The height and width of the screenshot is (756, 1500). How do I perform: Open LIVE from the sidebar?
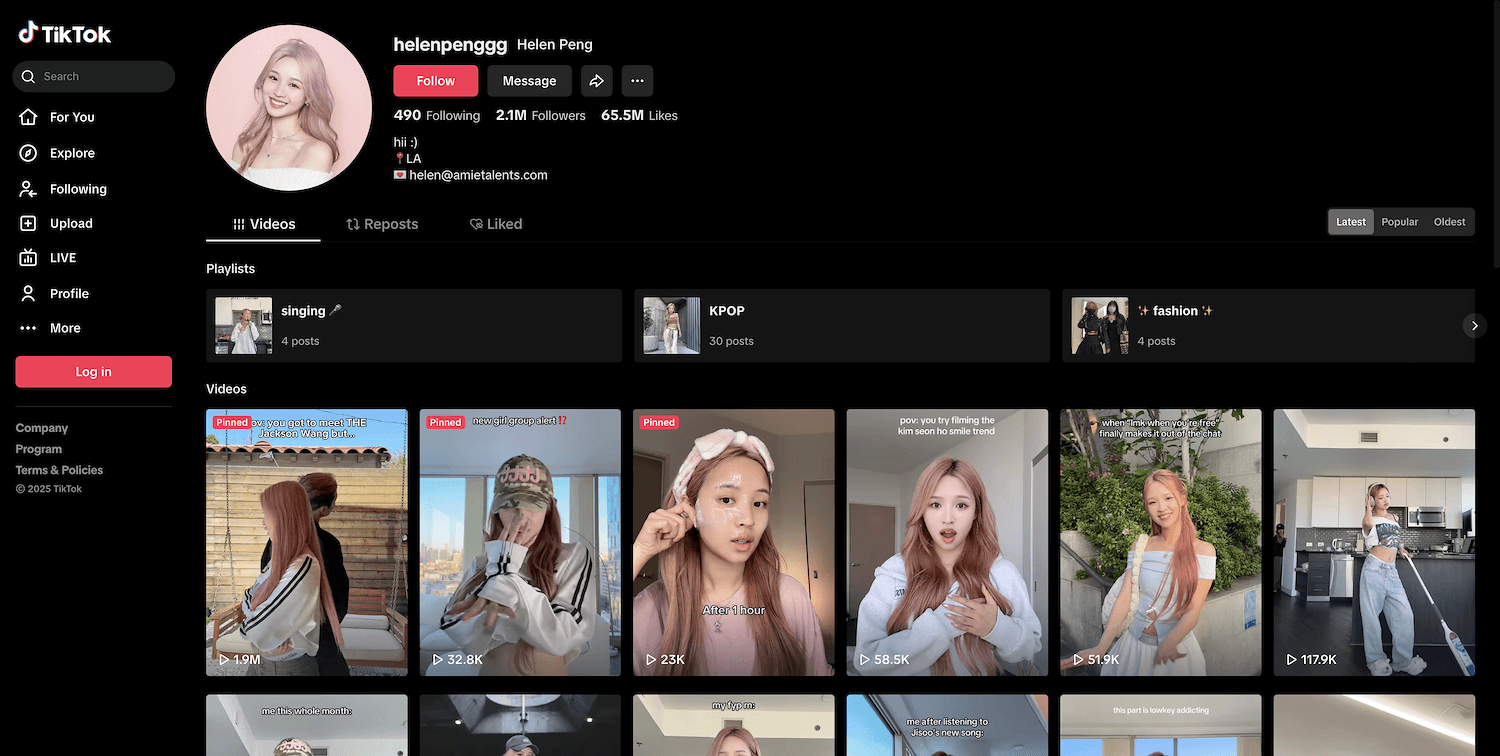click(29, 258)
